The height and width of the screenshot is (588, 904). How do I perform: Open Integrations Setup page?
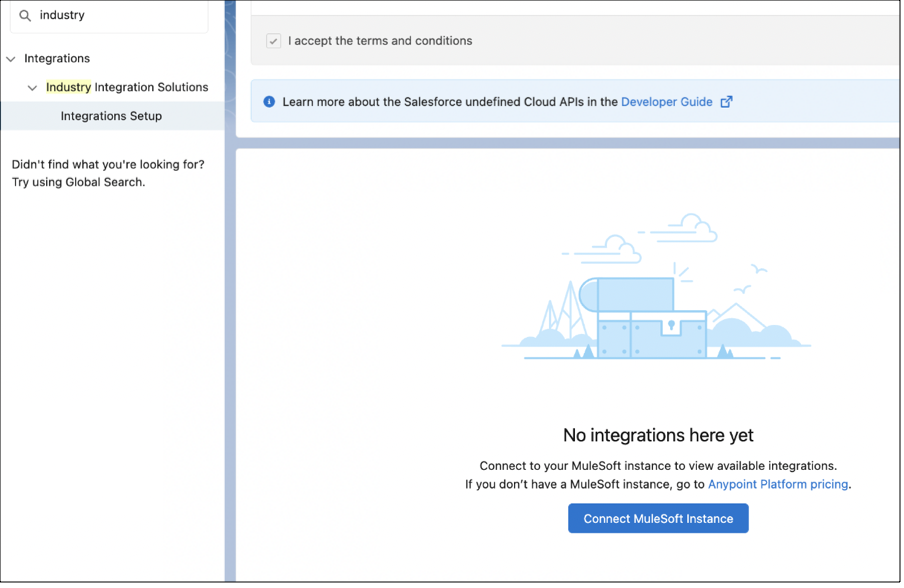pyautogui.click(x=111, y=116)
